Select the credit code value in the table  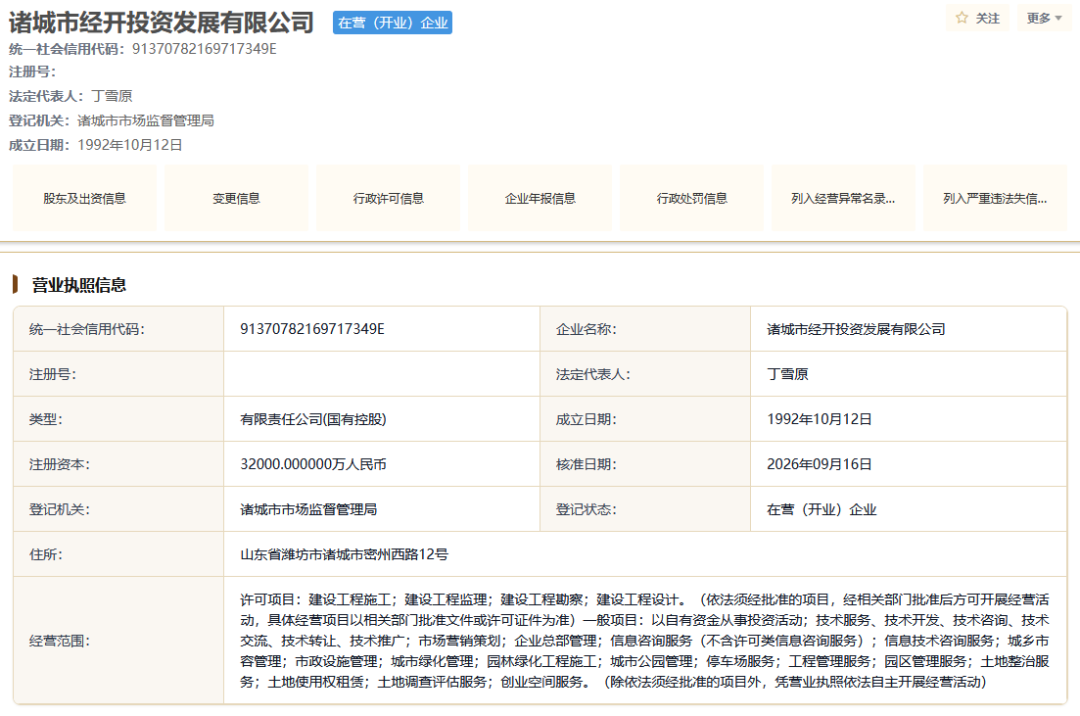(312, 329)
